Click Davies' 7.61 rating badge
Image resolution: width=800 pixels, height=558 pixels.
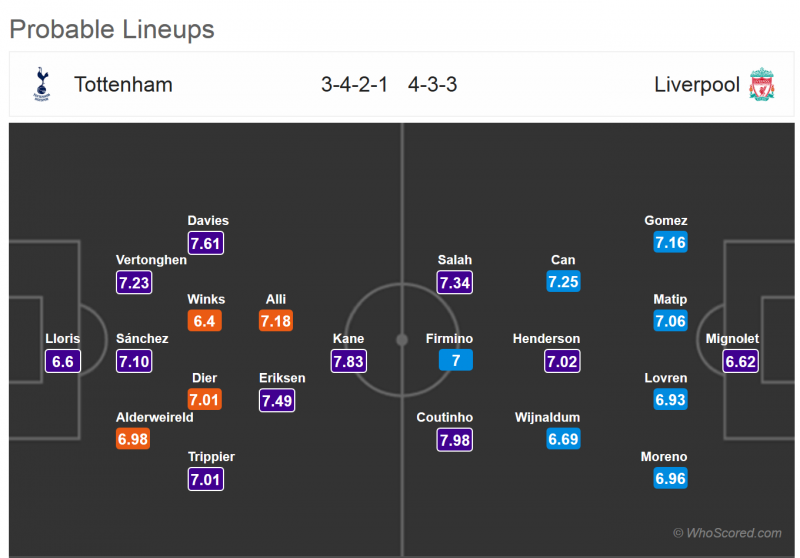pyautogui.click(x=205, y=243)
